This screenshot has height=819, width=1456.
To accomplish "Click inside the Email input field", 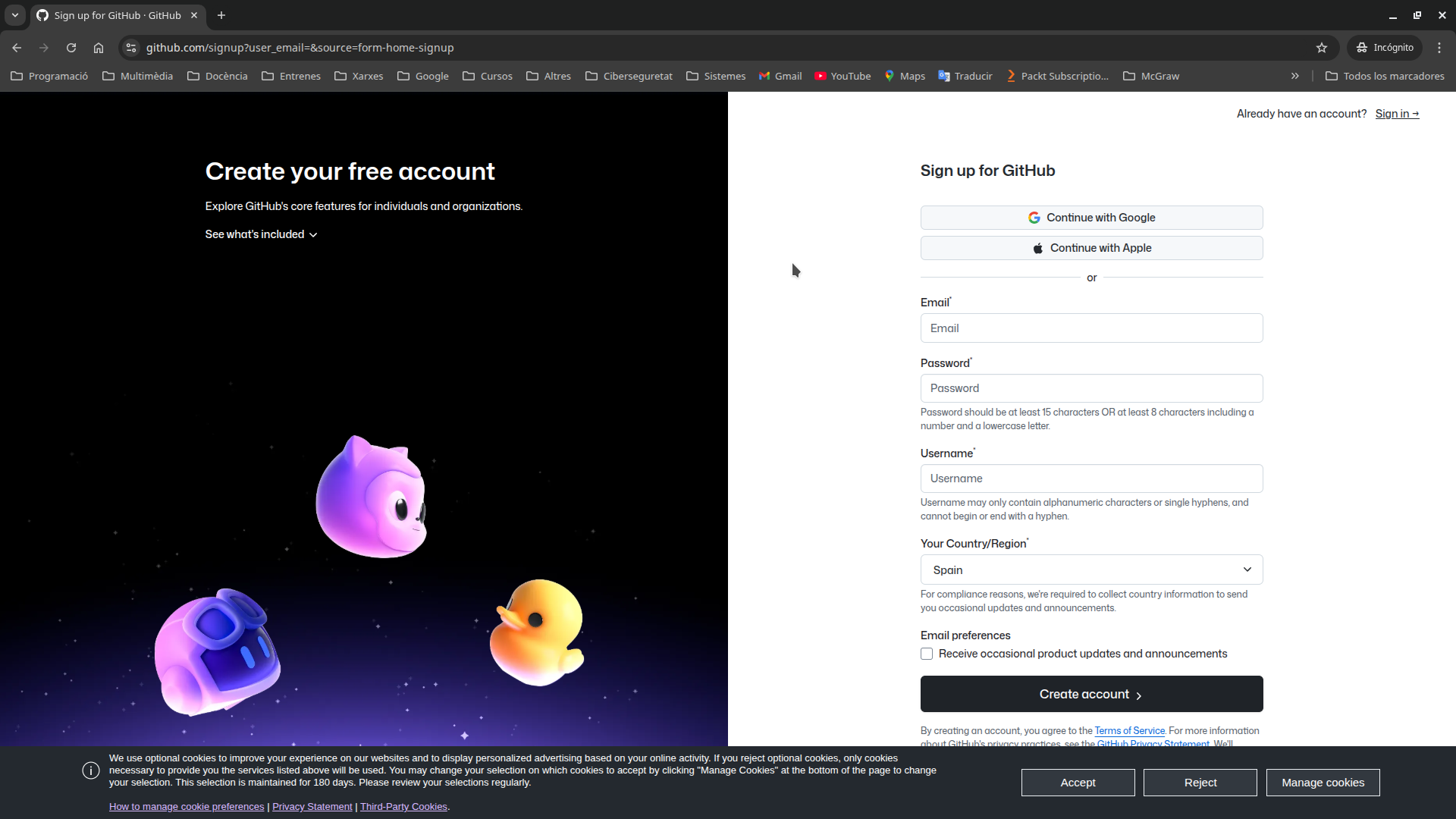I will 1090,328.
